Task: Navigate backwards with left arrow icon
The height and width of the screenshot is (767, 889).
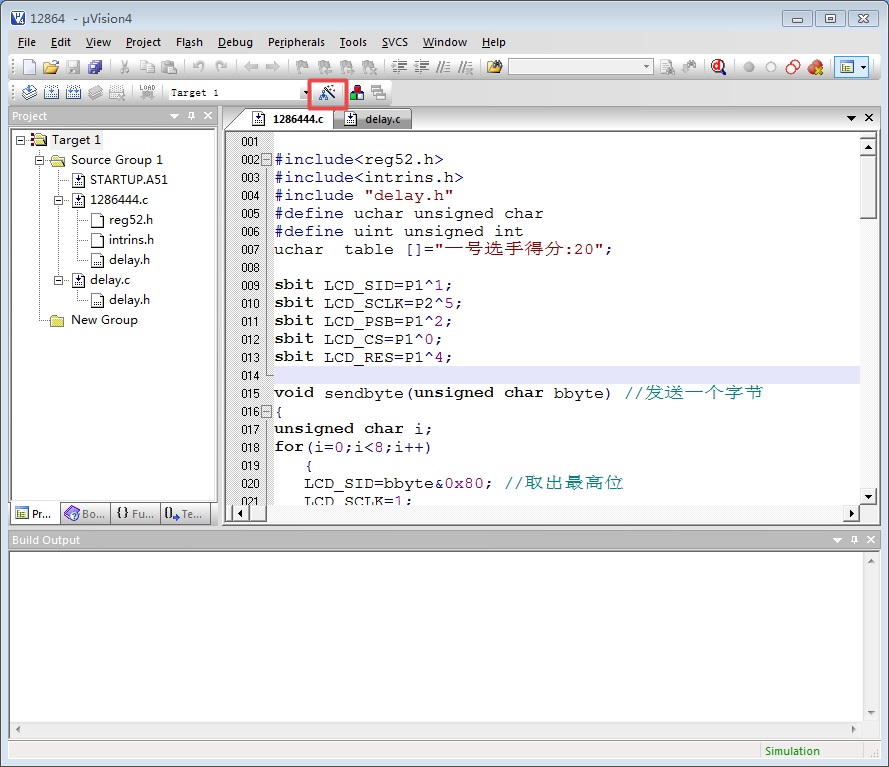Action: point(251,67)
